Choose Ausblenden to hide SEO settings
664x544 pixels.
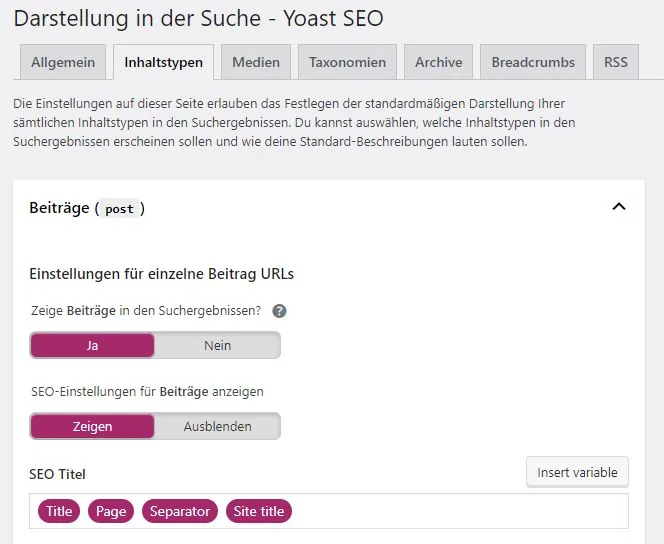[217, 426]
